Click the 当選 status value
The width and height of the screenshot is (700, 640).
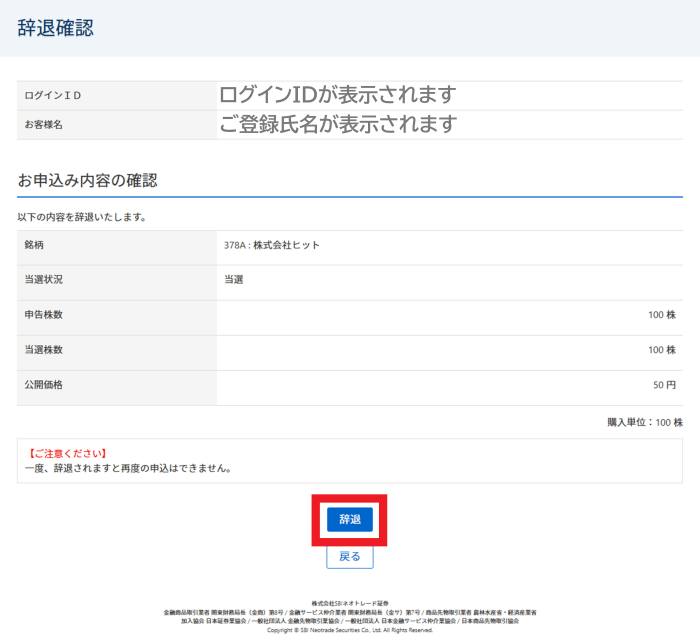234,280
